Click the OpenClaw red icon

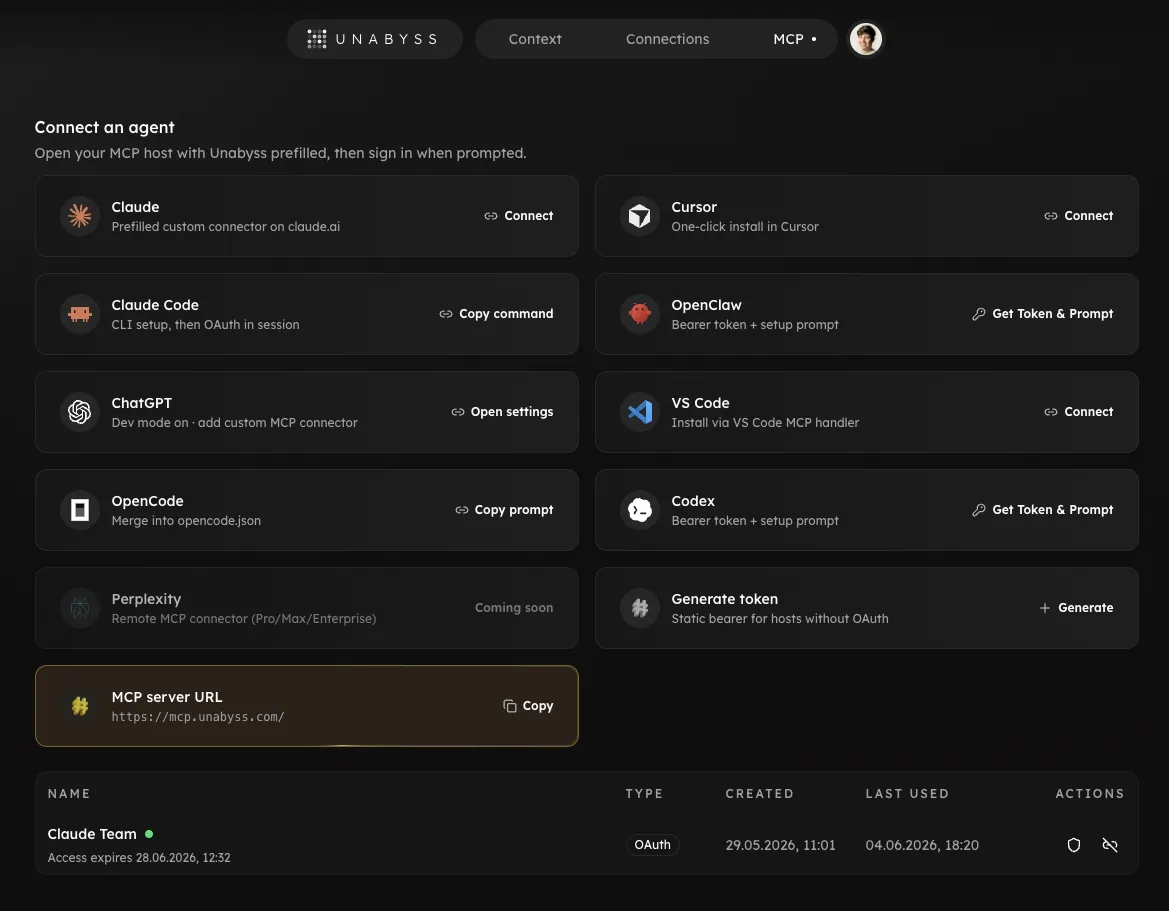click(x=640, y=314)
